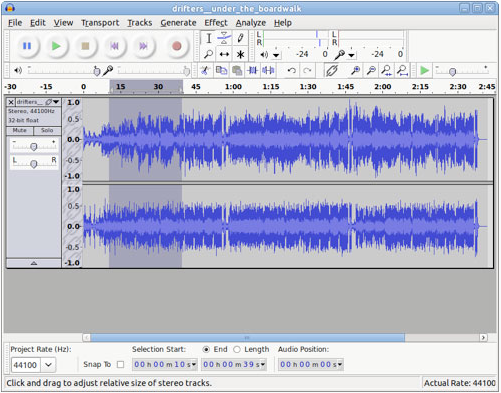Click the horizontal scrollbar thumb
The image size is (501, 393).
pos(248,338)
